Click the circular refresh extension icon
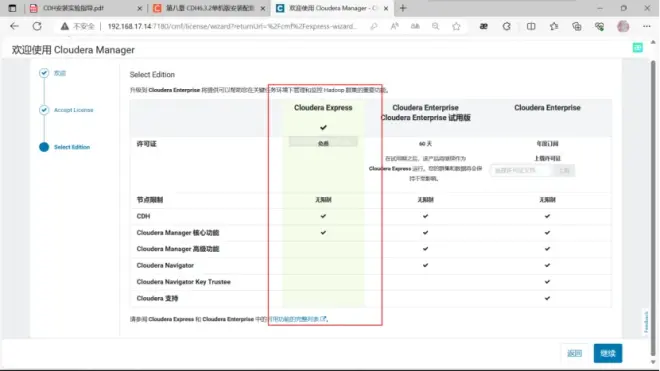This screenshot has height=371, width=660. pos(506,26)
